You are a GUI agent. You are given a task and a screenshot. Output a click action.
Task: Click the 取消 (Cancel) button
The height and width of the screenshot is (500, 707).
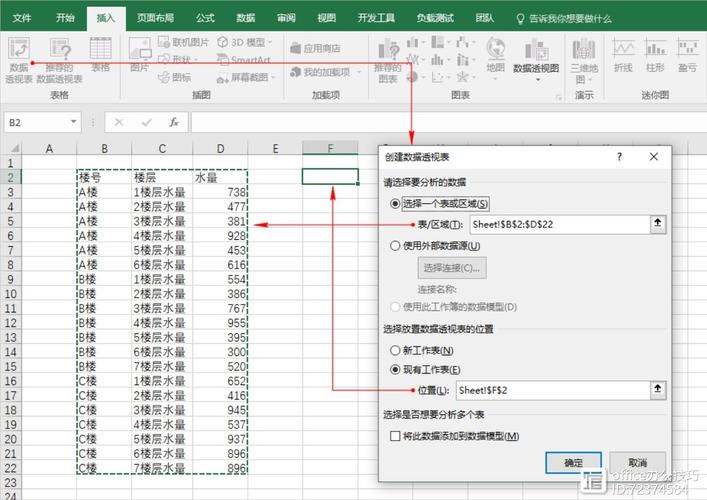click(x=638, y=463)
